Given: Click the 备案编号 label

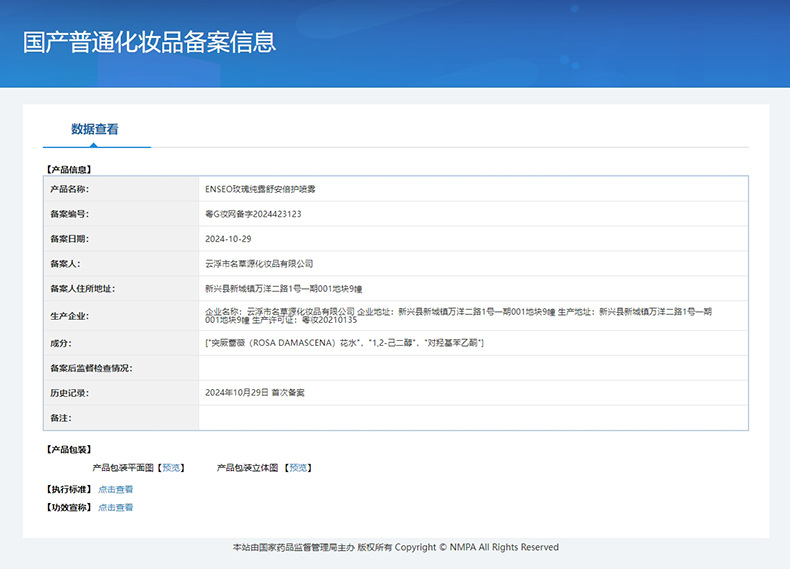Looking at the screenshot, I should click(x=70, y=214).
